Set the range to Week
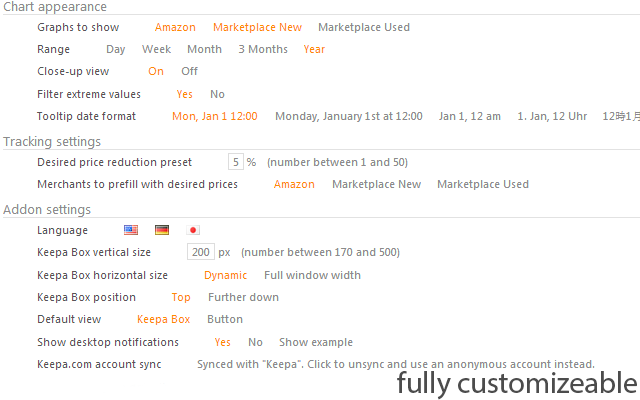Image resolution: width=640 pixels, height=400 pixels. [156, 49]
